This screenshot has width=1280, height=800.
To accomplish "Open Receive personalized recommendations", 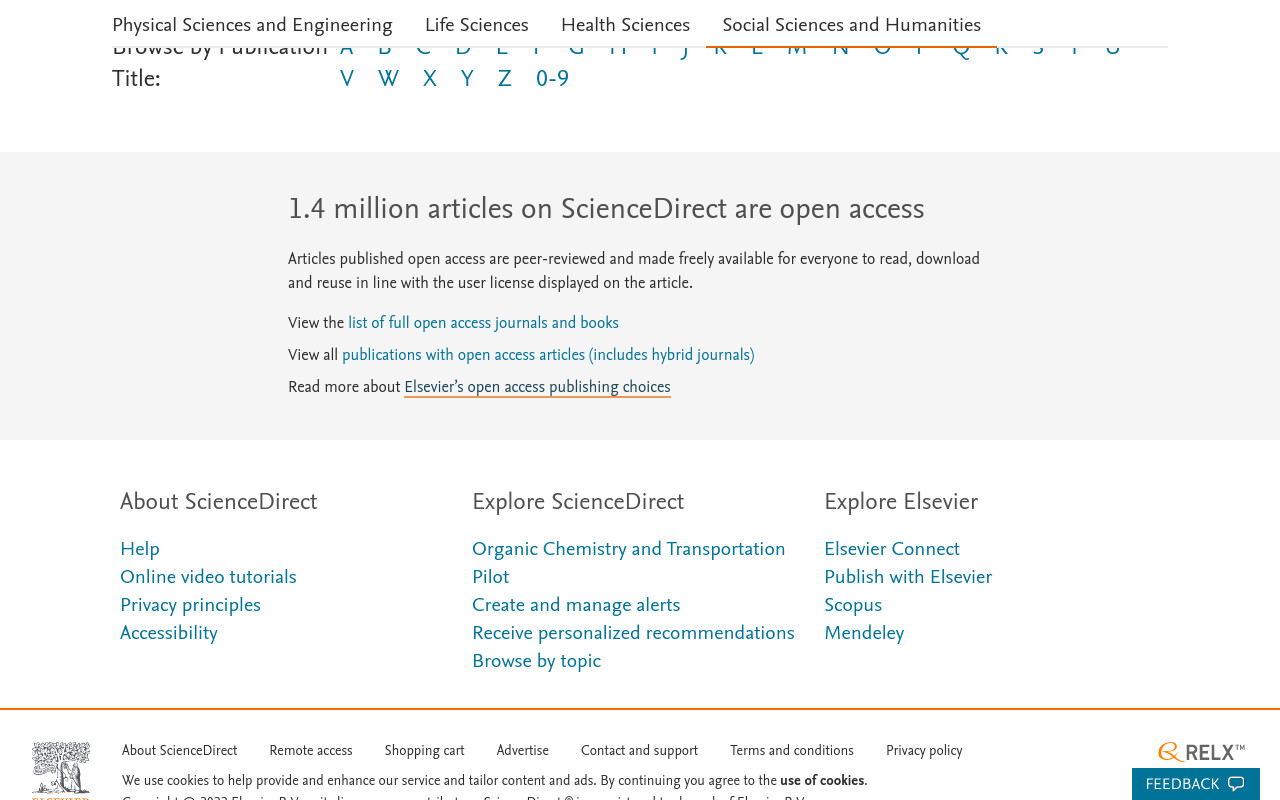I will coord(633,633).
